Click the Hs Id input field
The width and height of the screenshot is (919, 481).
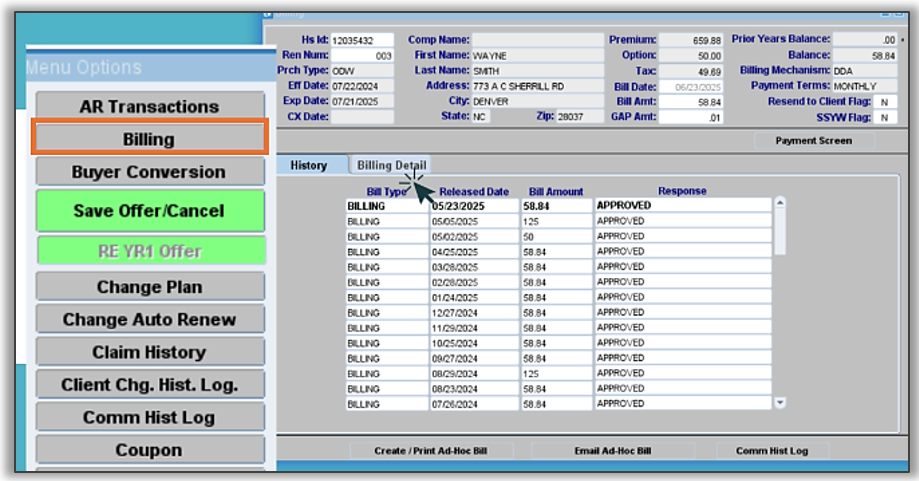pos(361,40)
